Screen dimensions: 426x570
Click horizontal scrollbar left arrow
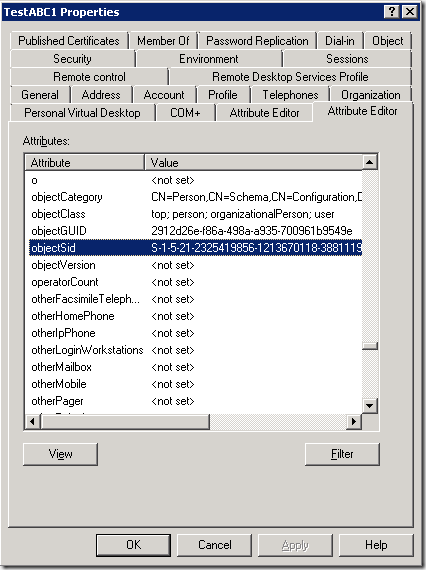pyautogui.click(x=33, y=422)
